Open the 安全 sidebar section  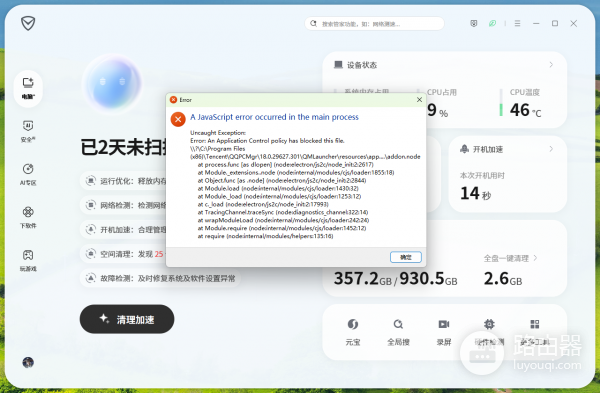pyautogui.click(x=28, y=131)
